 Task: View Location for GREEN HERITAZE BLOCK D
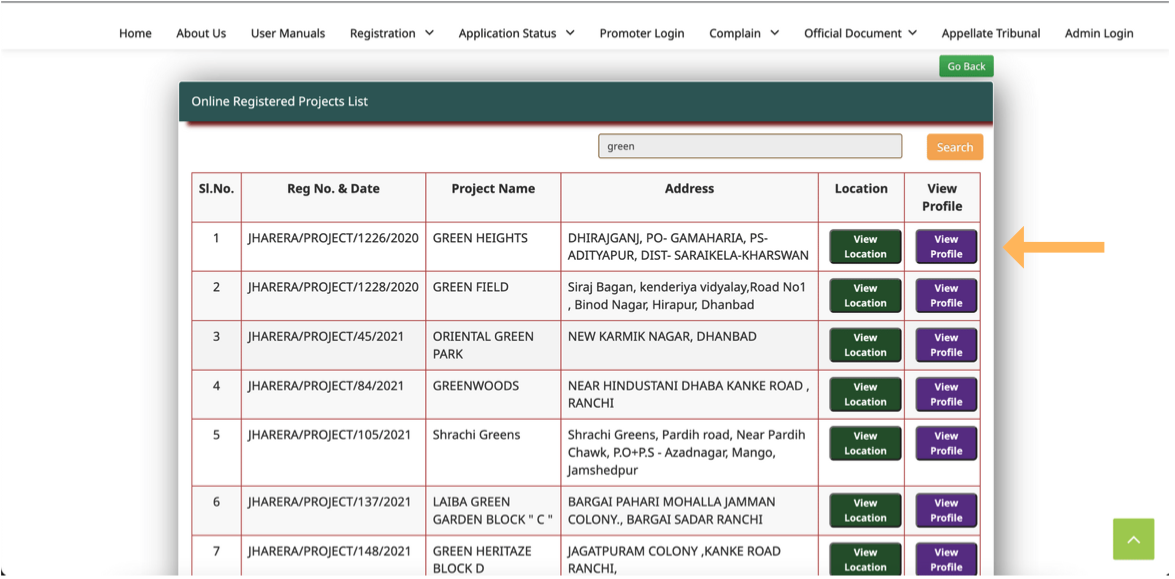(x=865, y=560)
